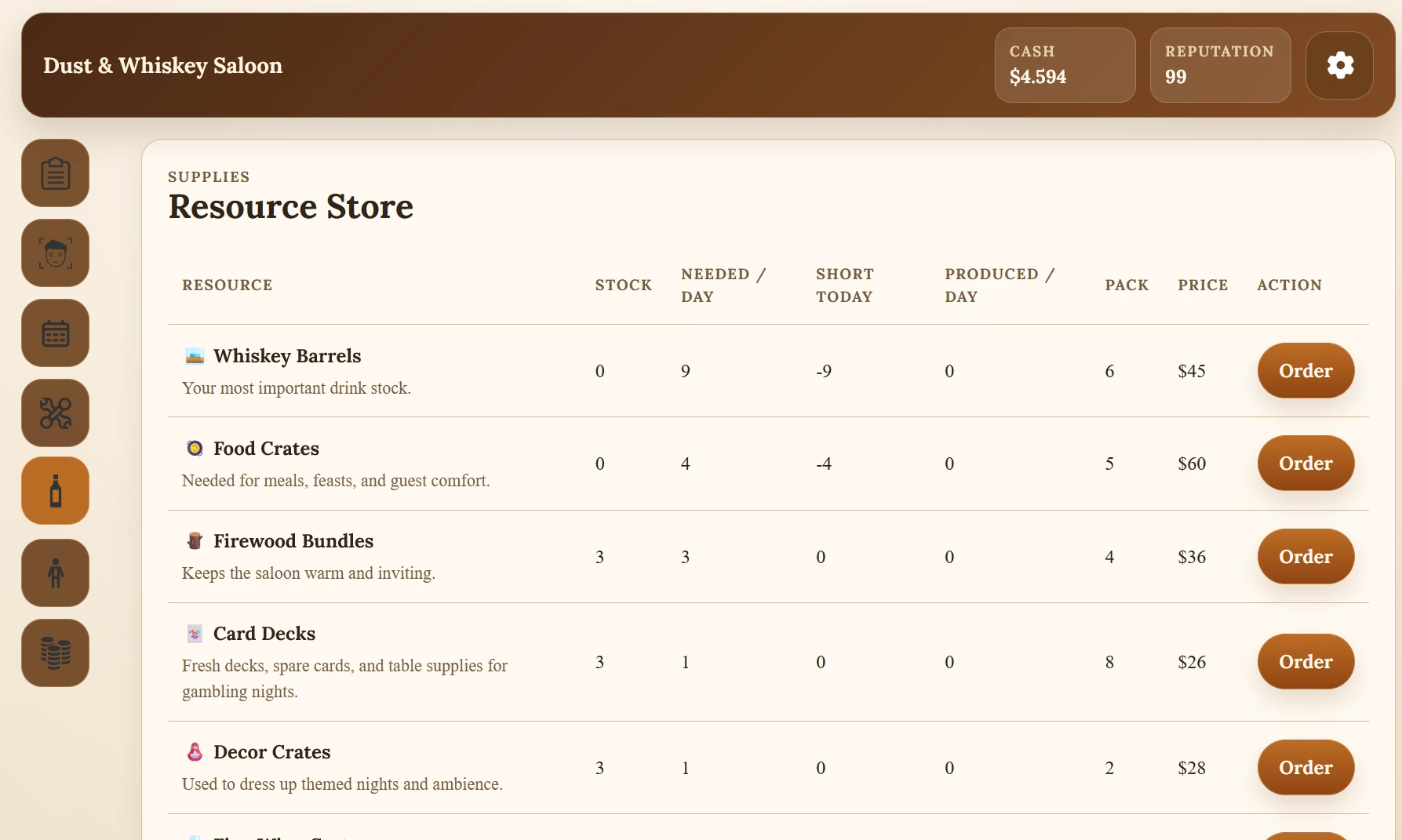Click the Whiskey Barrels resource name
1402x840 pixels.
click(287, 356)
